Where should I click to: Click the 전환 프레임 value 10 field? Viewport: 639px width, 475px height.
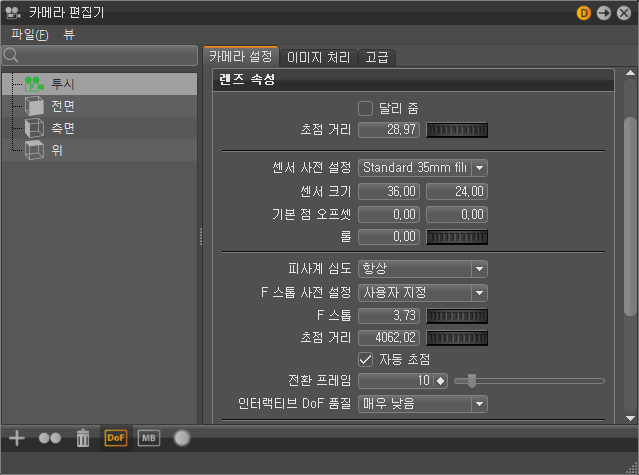(395, 381)
